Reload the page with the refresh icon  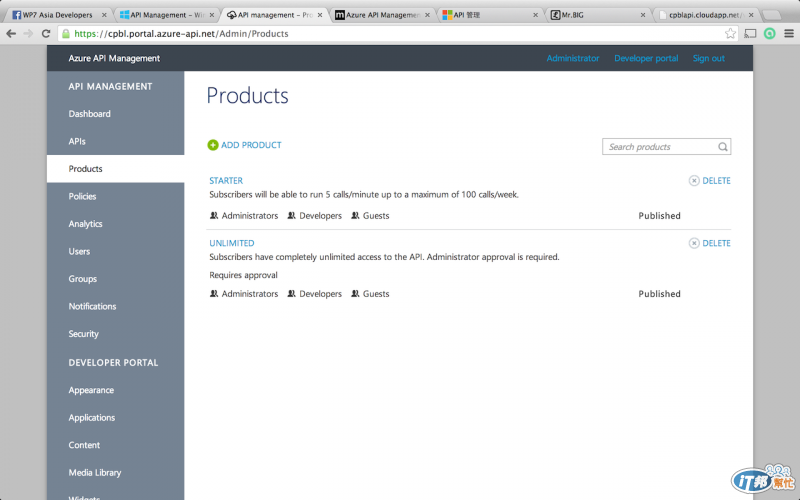point(46,34)
